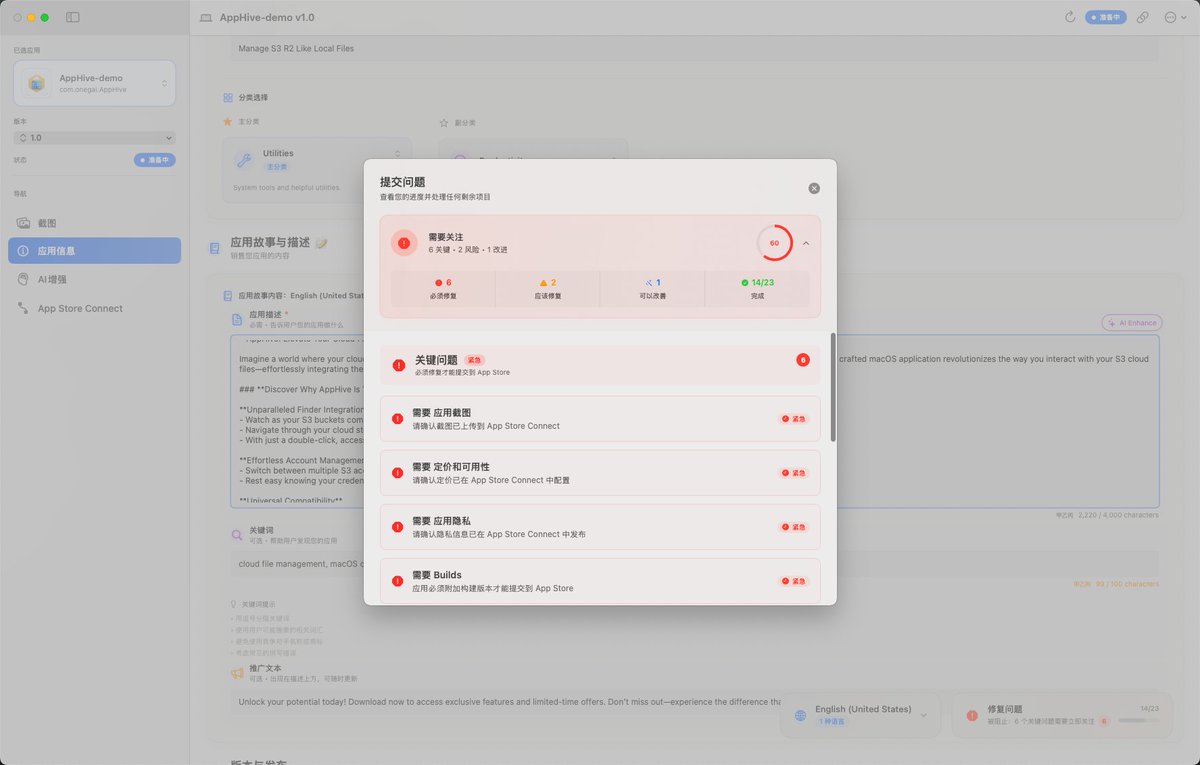Go to App Store Connect sidebar item
The height and width of the screenshot is (765, 1200).
(x=95, y=308)
